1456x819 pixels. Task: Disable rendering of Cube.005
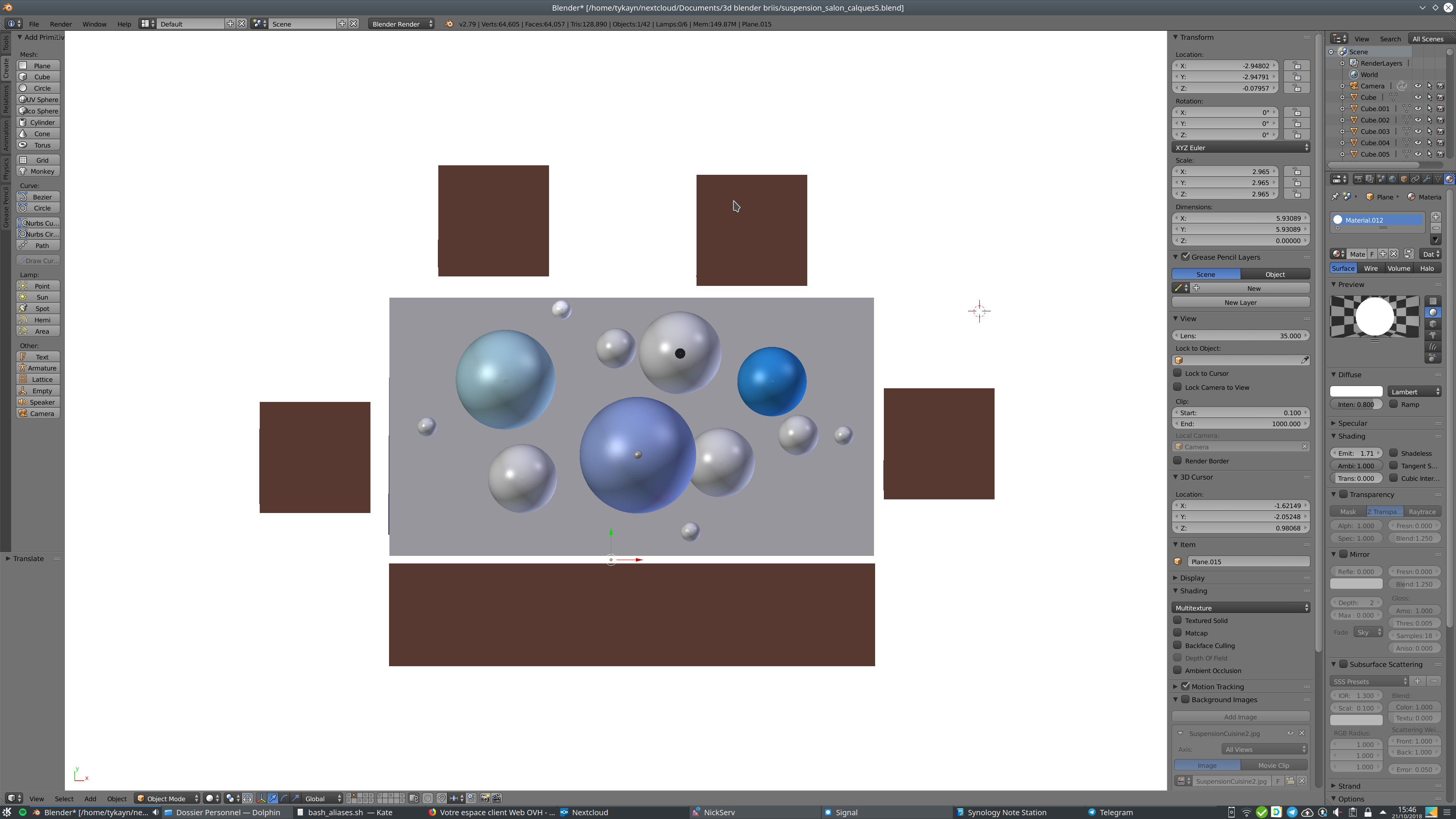1441,154
